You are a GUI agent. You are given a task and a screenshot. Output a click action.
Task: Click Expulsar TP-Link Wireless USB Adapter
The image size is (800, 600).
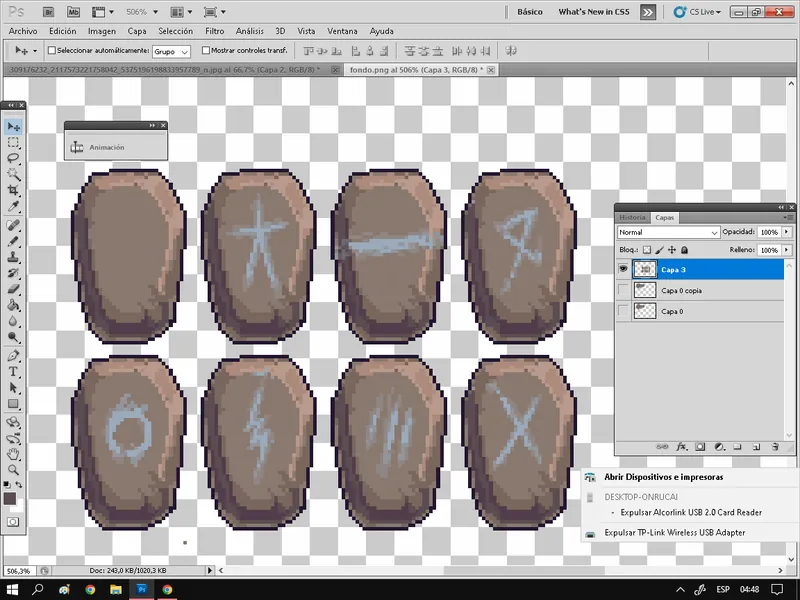click(x=674, y=533)
